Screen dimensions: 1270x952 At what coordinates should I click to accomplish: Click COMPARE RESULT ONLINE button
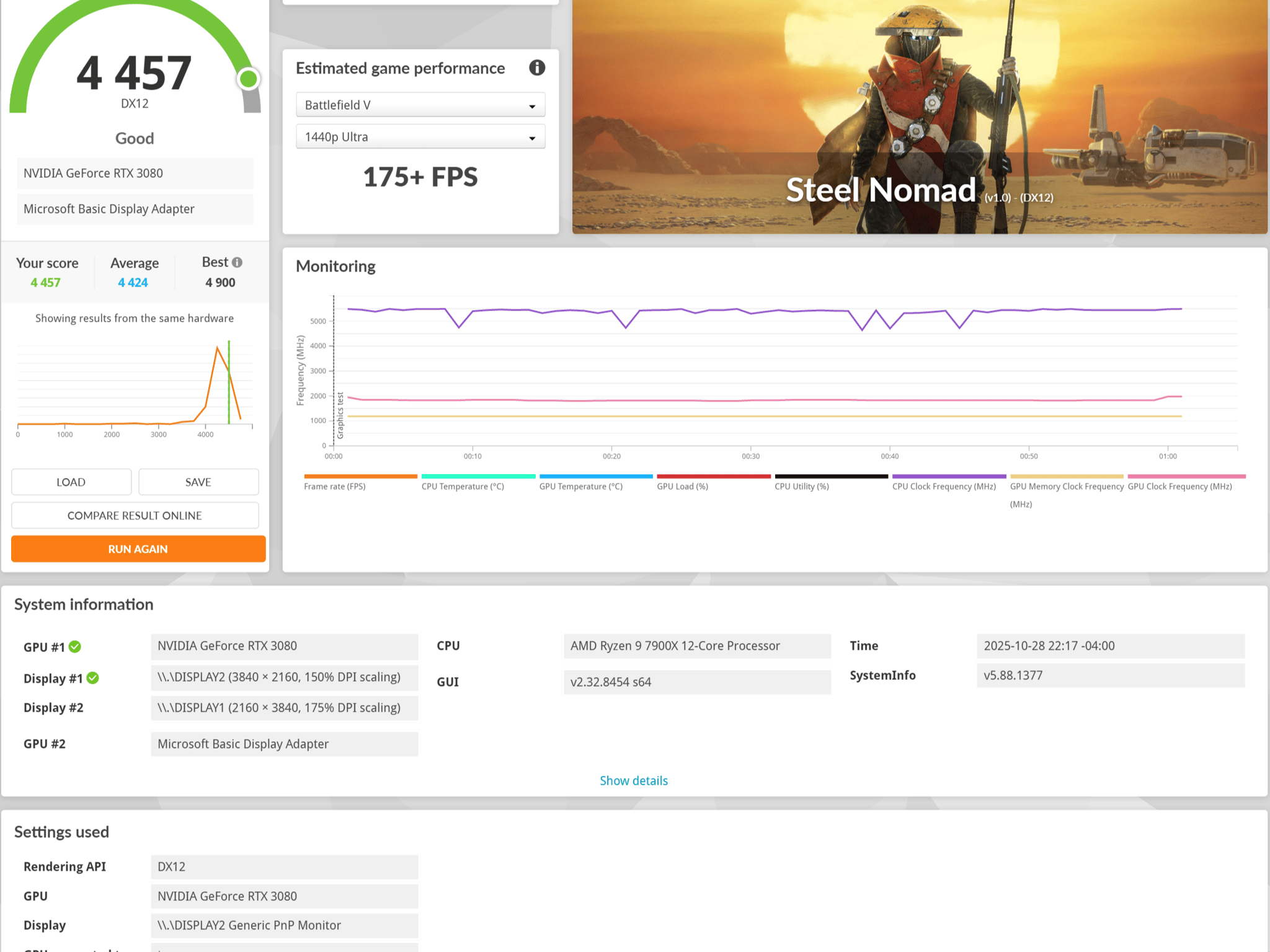pos(135,516)
